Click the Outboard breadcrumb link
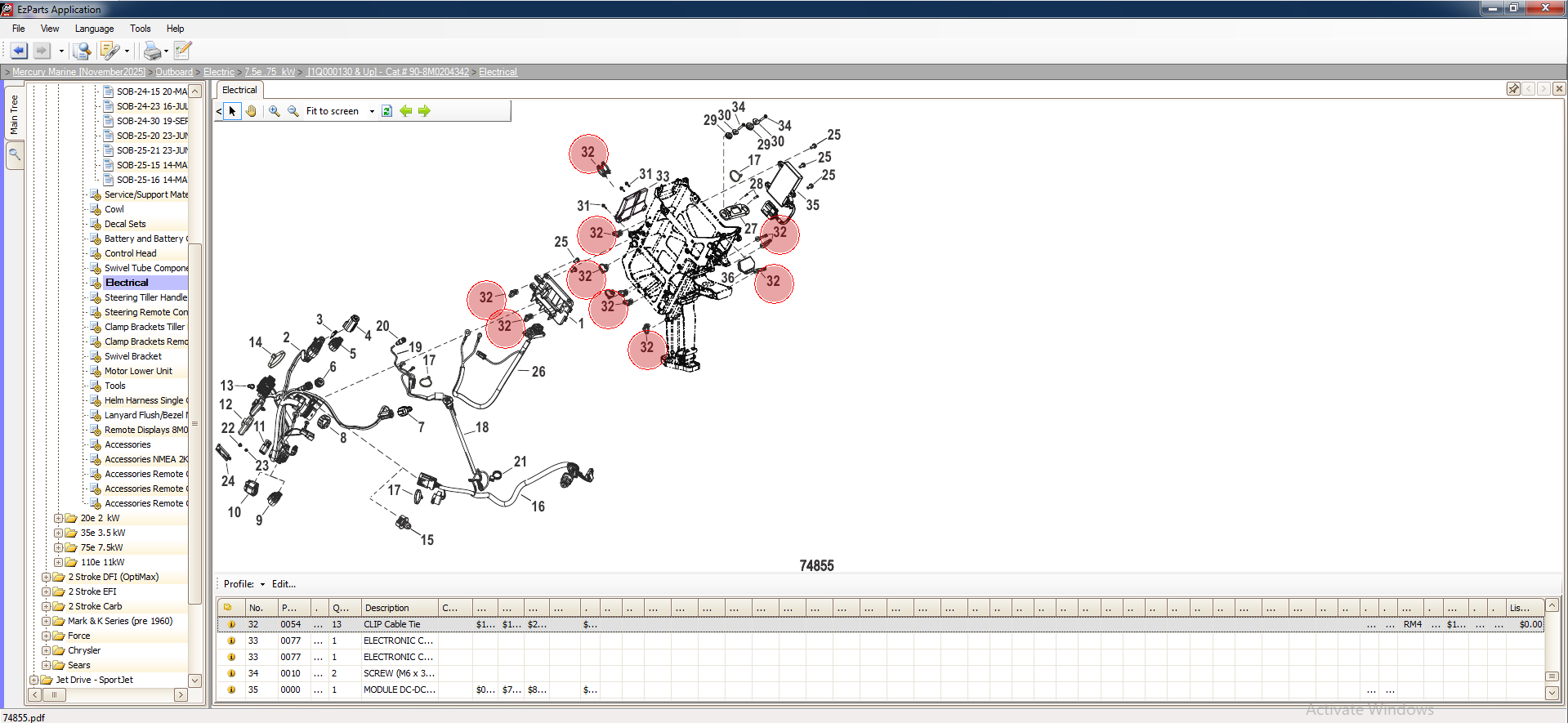1568x723 pixels. point(174,72)
